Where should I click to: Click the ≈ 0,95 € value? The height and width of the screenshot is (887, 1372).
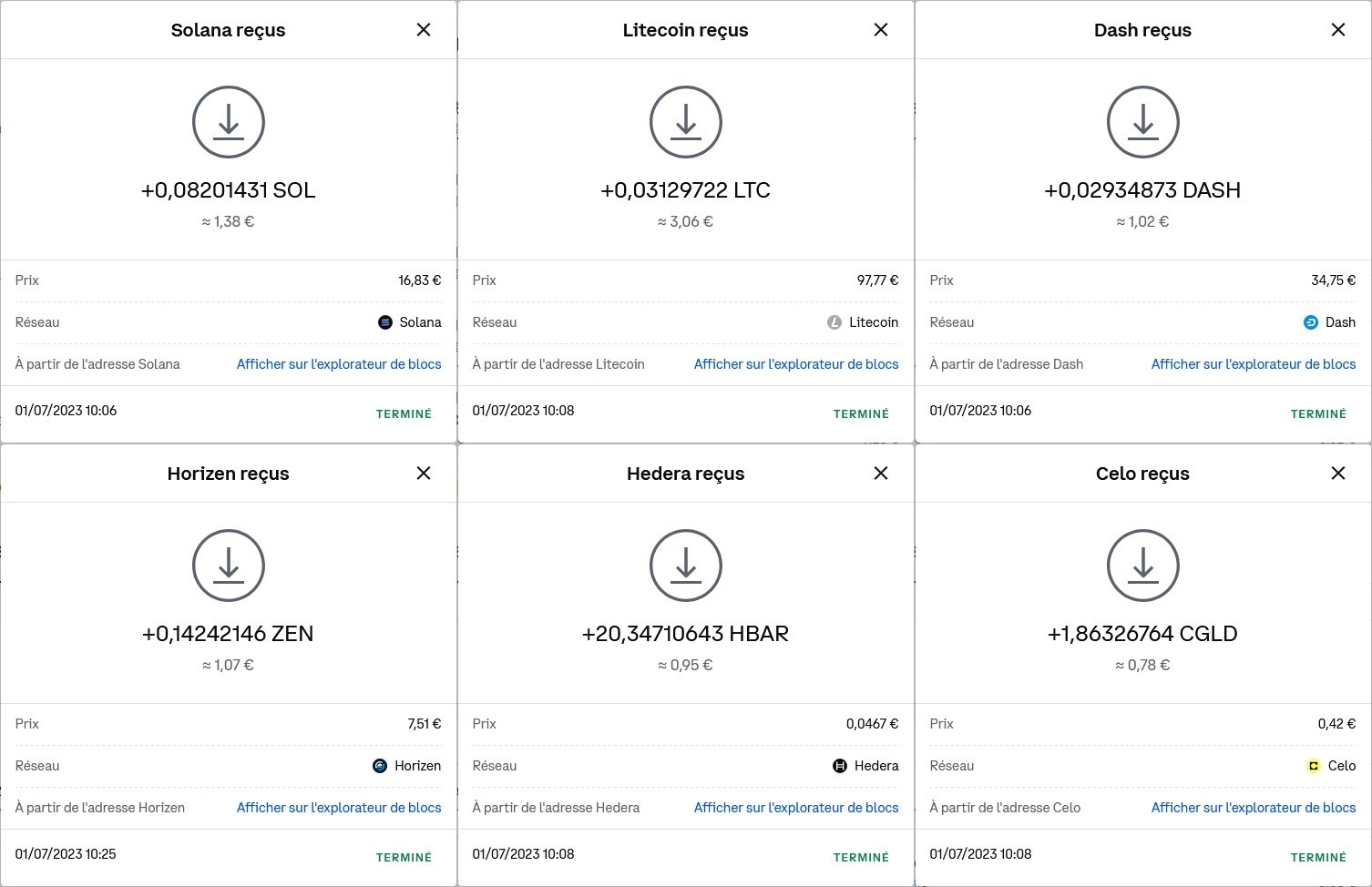point(686,665)
